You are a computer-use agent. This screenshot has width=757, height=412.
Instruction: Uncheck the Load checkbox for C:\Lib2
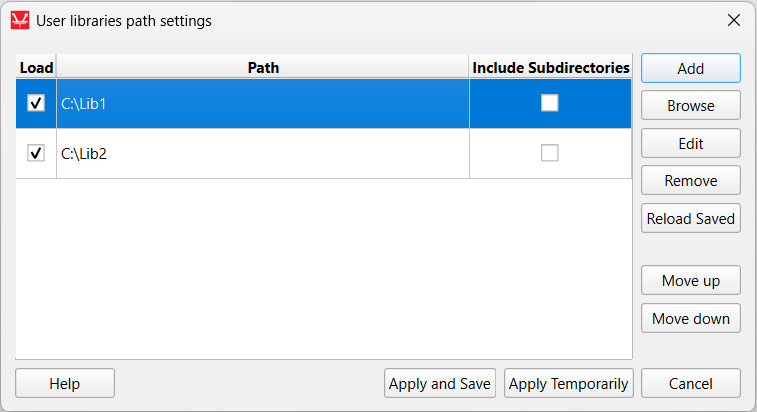tap(36, 153)
